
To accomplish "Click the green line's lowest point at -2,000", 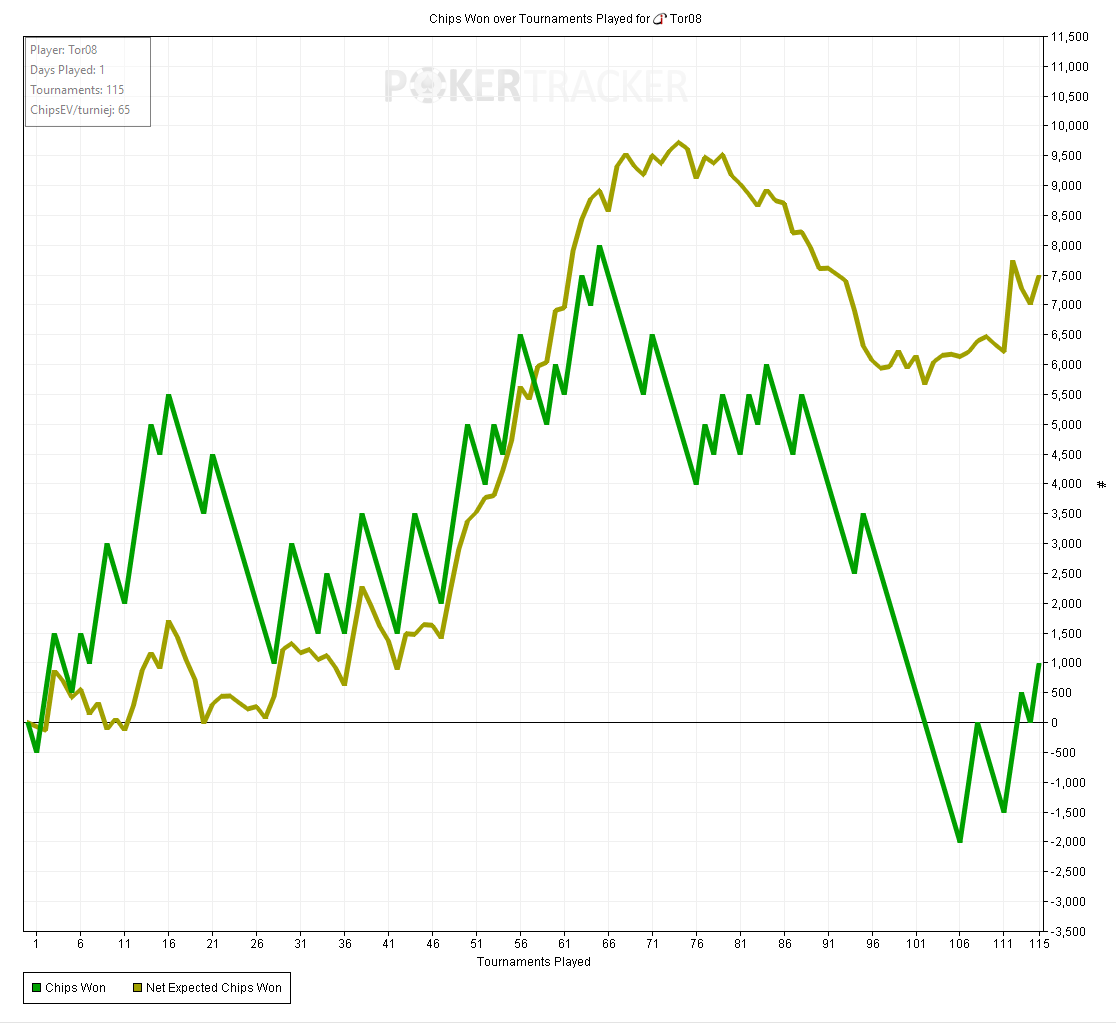I will 960,841.
